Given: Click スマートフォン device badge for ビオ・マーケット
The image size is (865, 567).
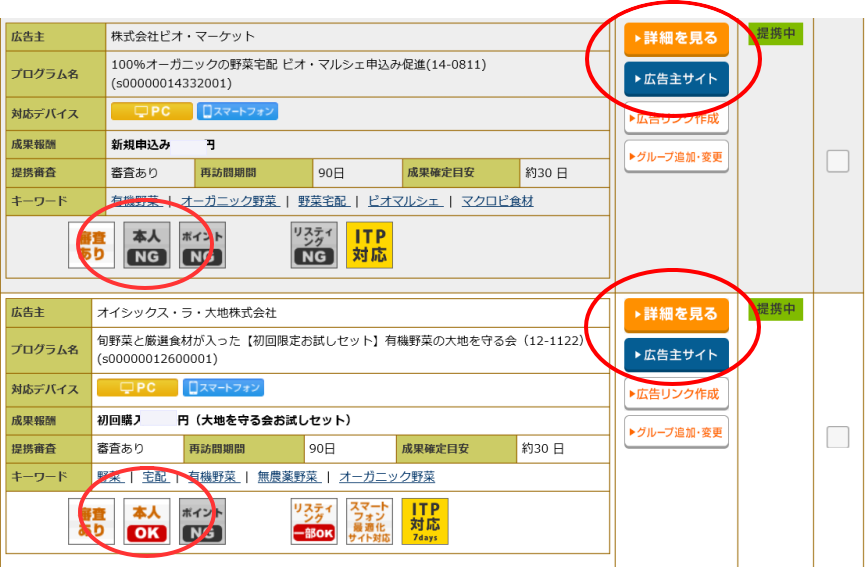Looking at the screenshot, I should [237, 111].
